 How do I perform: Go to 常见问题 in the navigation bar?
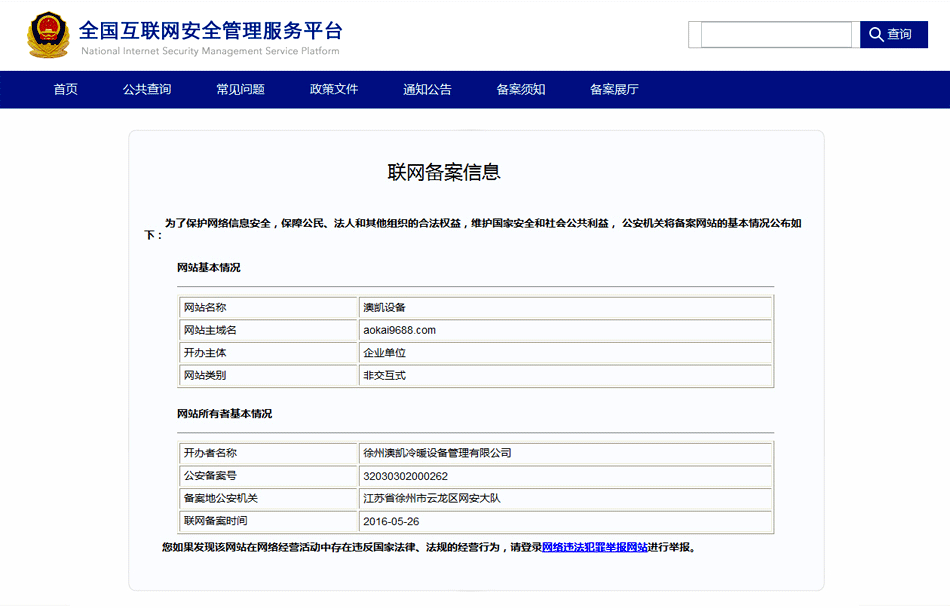[x=240, y=89]
